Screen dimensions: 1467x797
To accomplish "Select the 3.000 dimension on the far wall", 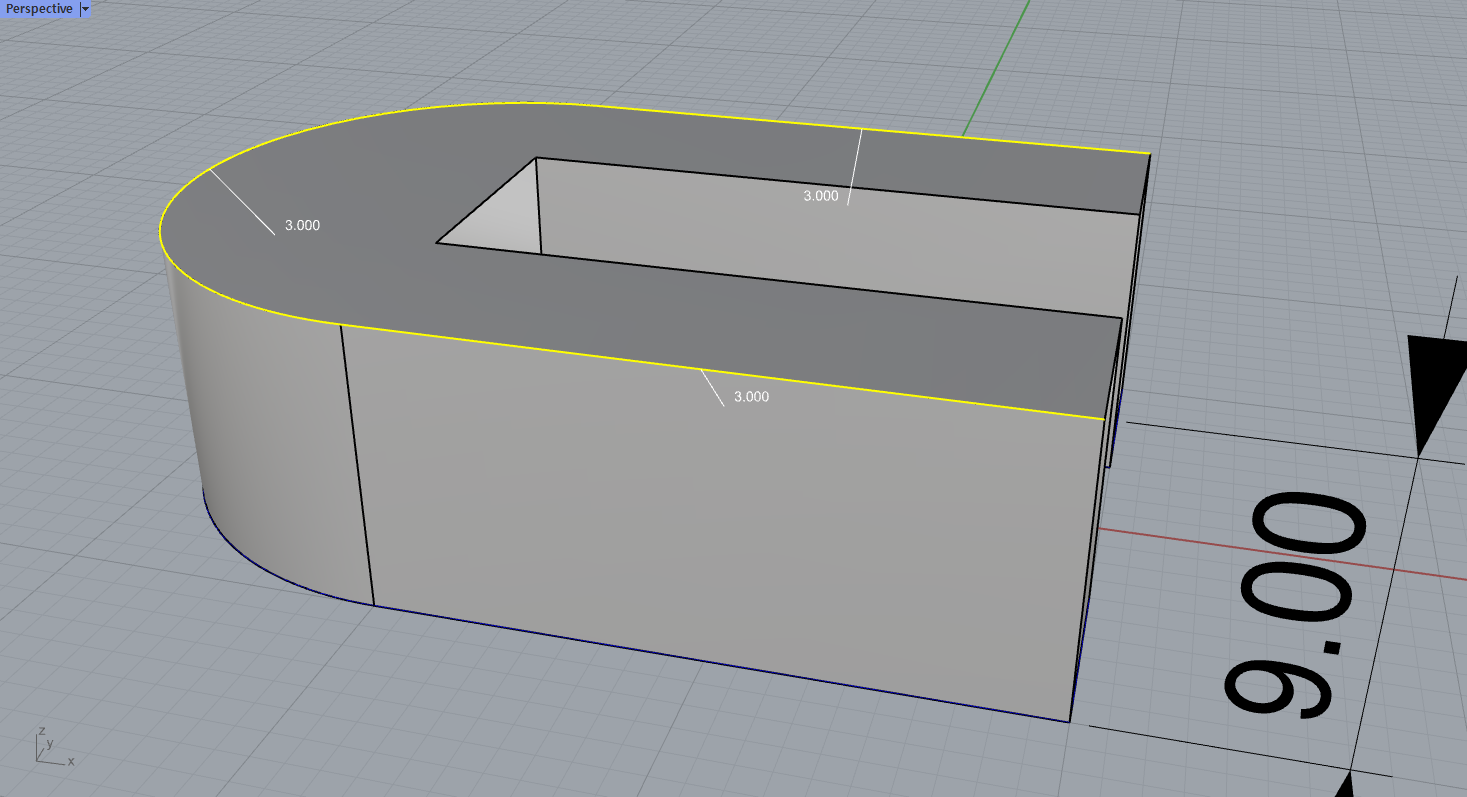I will (821, 196).
